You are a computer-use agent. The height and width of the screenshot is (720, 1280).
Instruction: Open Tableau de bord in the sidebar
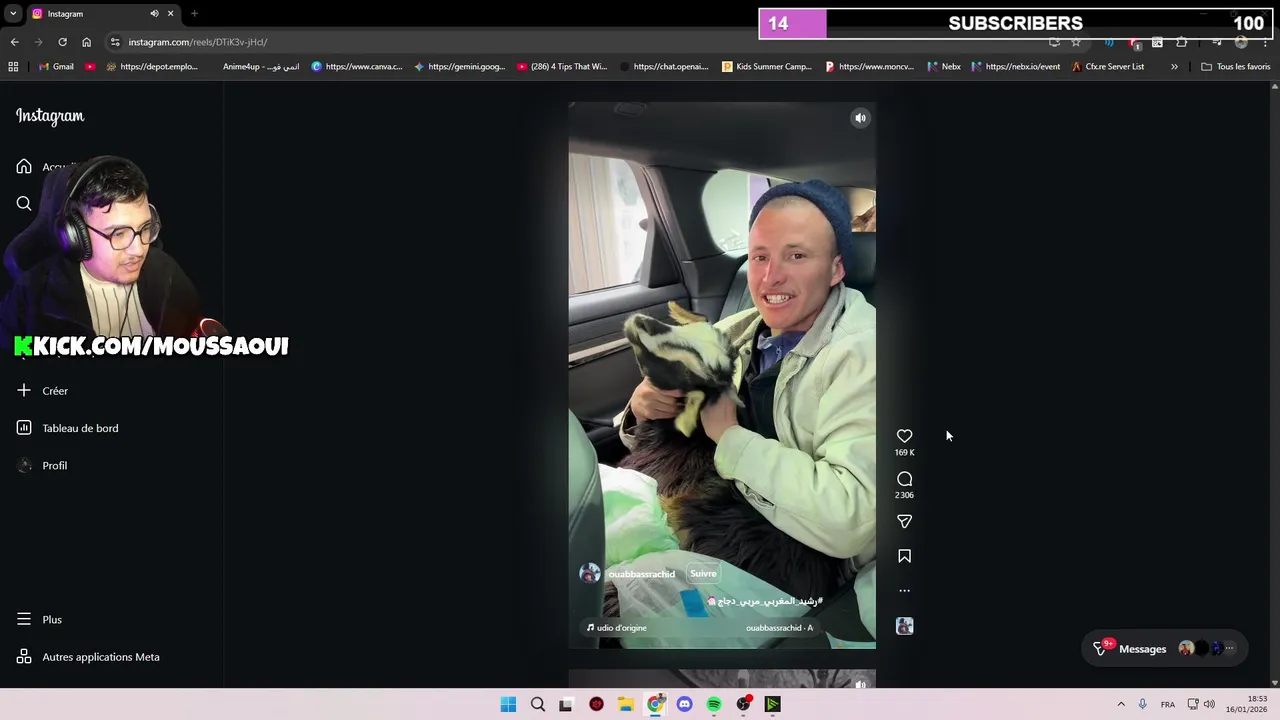click(x=68, y=428)
